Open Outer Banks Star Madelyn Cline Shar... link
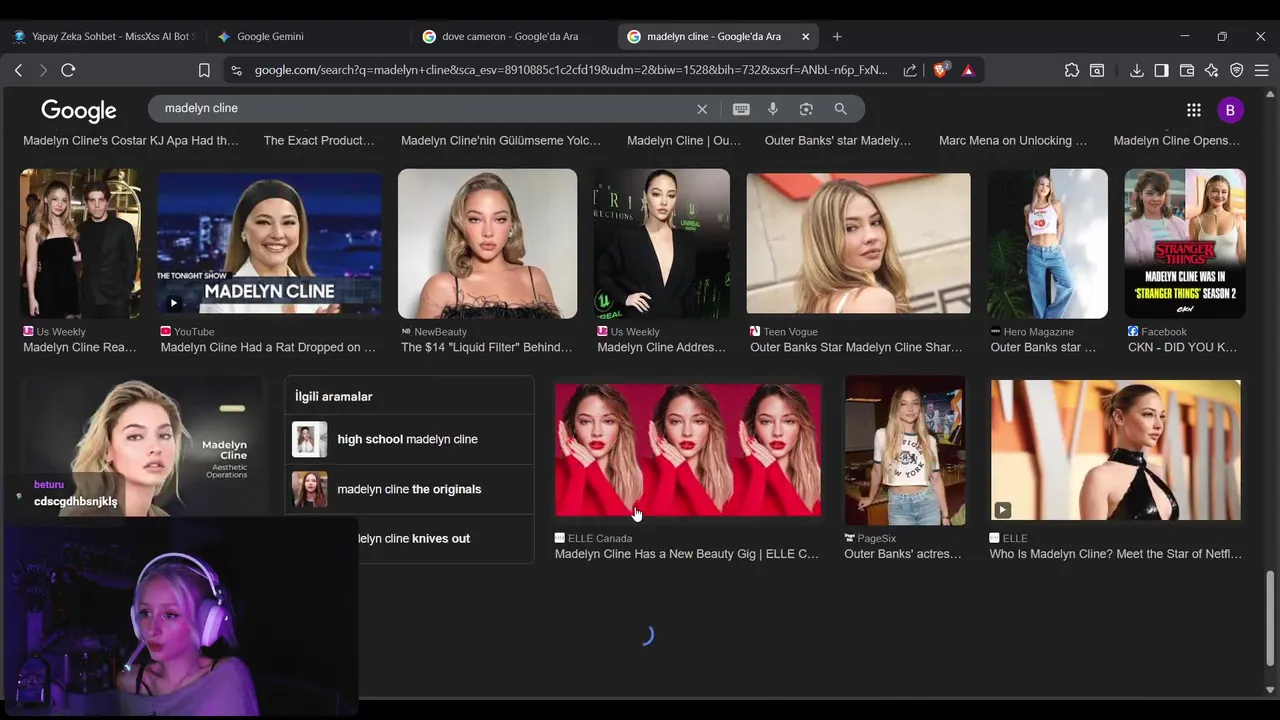 856,347
